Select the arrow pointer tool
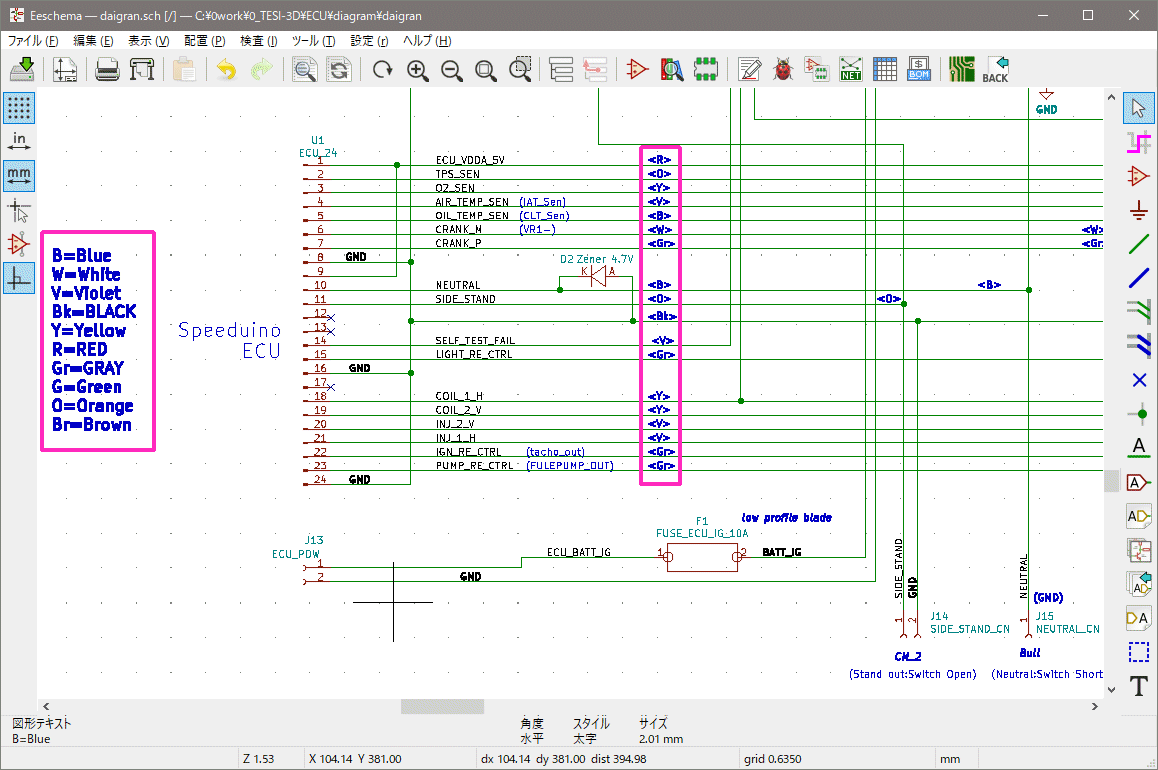1158x770 pixels. click(x=1139, y=108)
